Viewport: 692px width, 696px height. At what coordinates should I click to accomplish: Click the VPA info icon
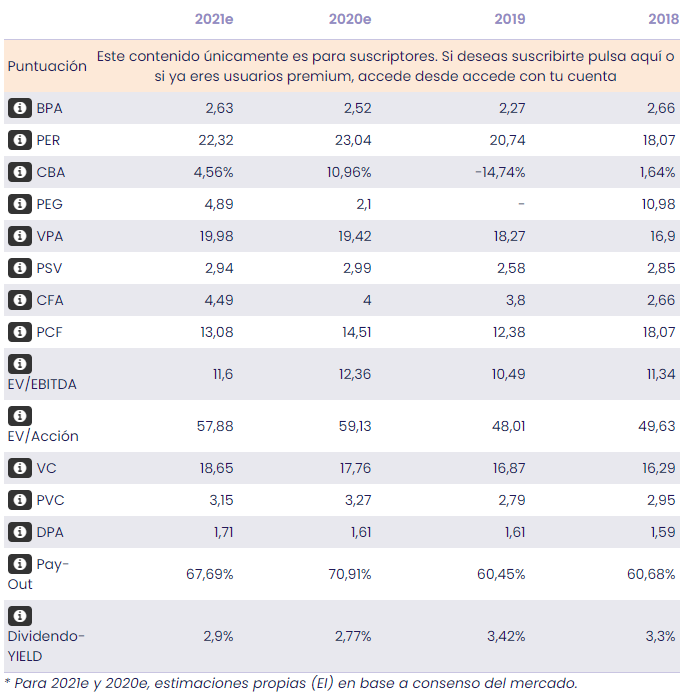[x=19, y=237]
